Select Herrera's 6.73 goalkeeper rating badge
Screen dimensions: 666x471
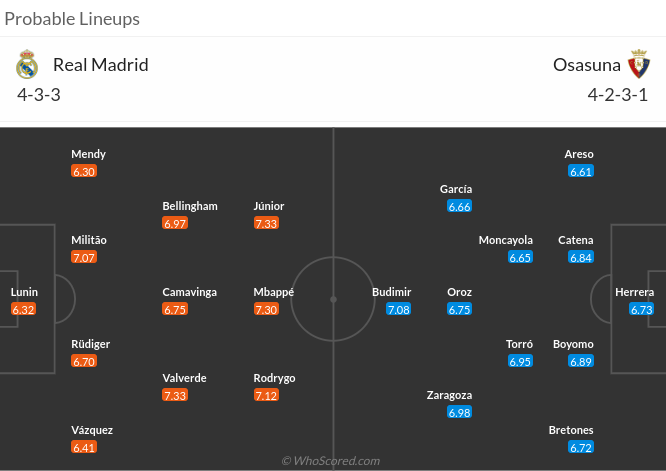(x=641, y=310)
